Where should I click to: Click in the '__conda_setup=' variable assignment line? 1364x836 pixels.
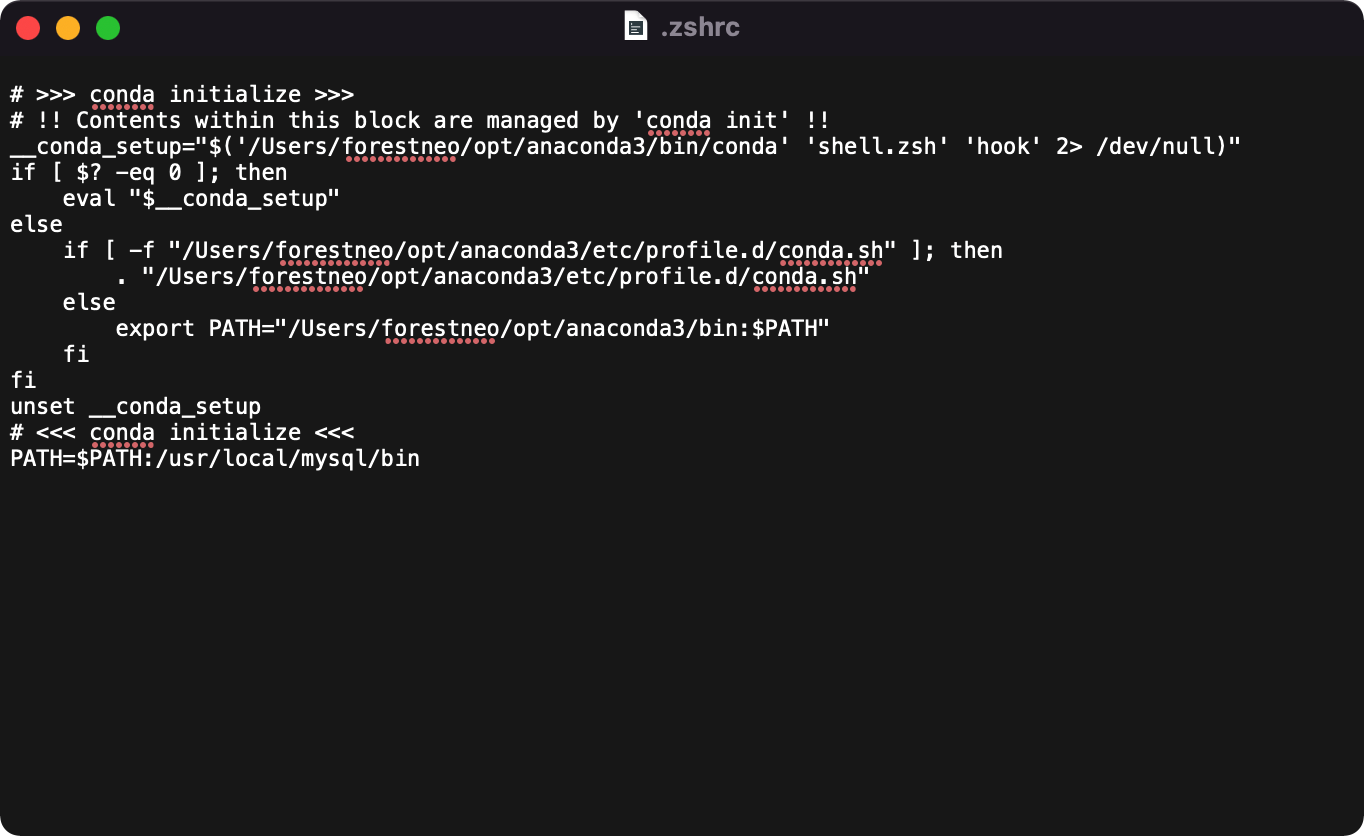tap(625, 147)
